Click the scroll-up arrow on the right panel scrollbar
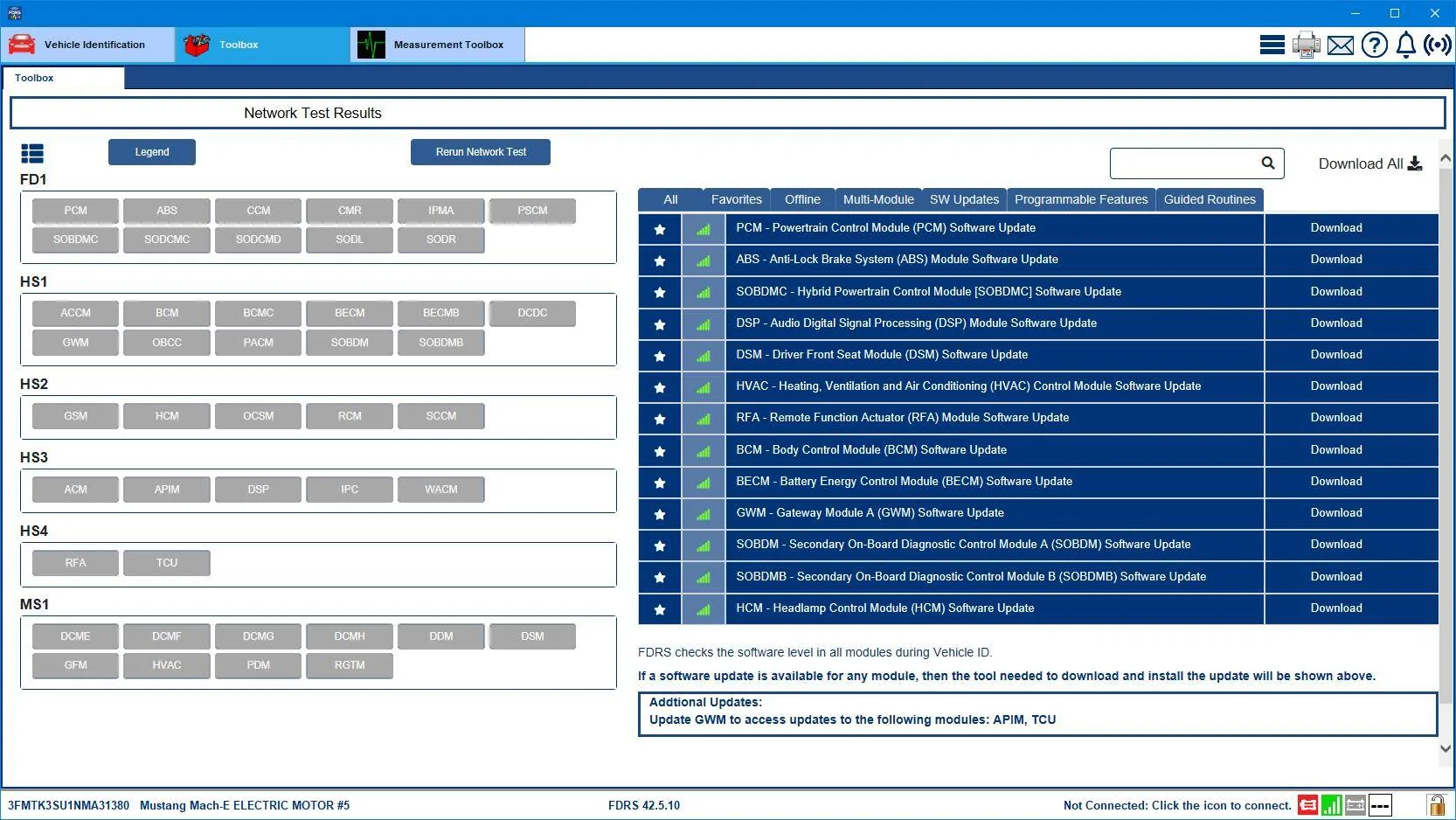 pos(1446,158)
